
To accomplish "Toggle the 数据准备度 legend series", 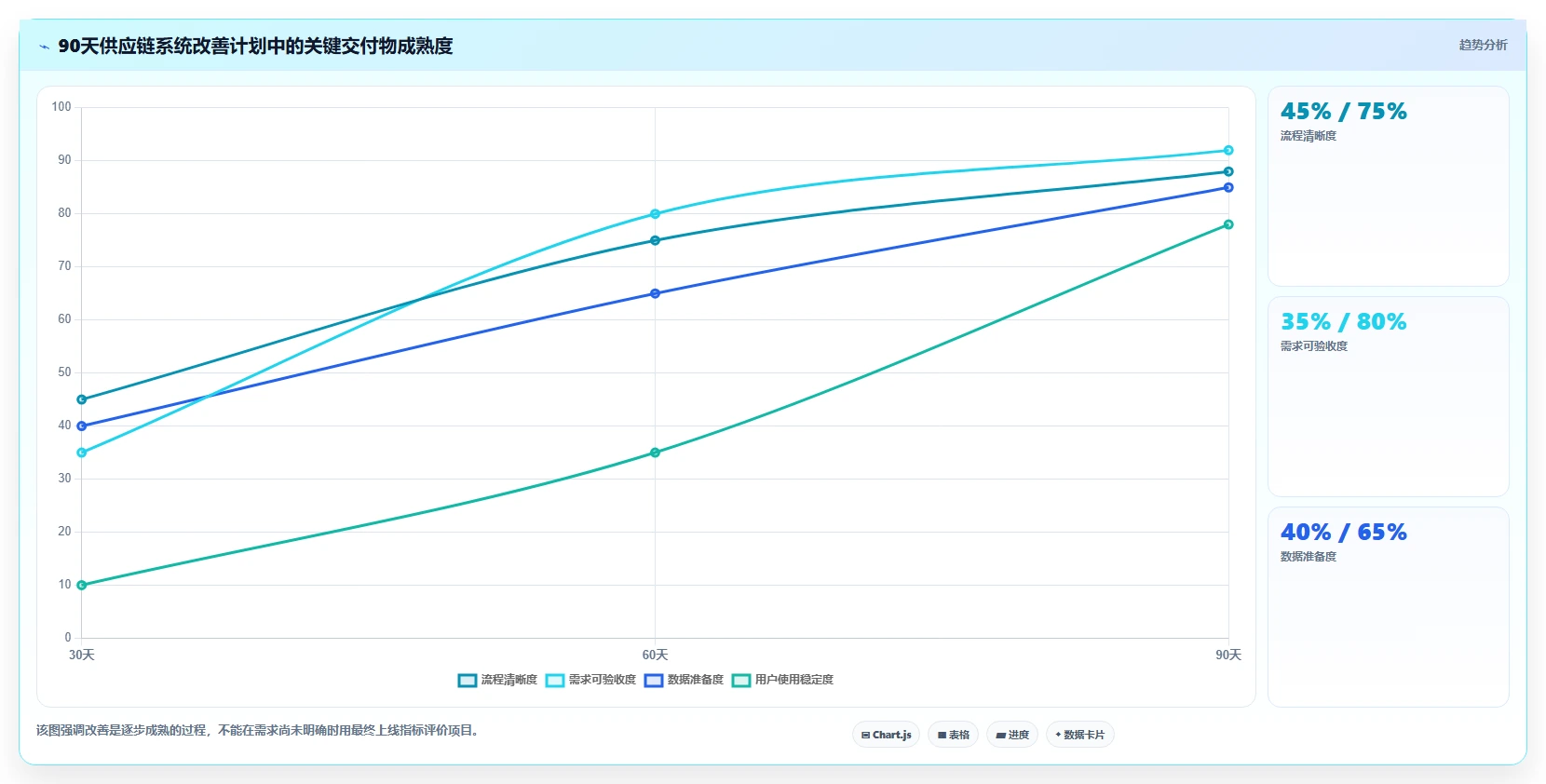I will pos(684,681).
